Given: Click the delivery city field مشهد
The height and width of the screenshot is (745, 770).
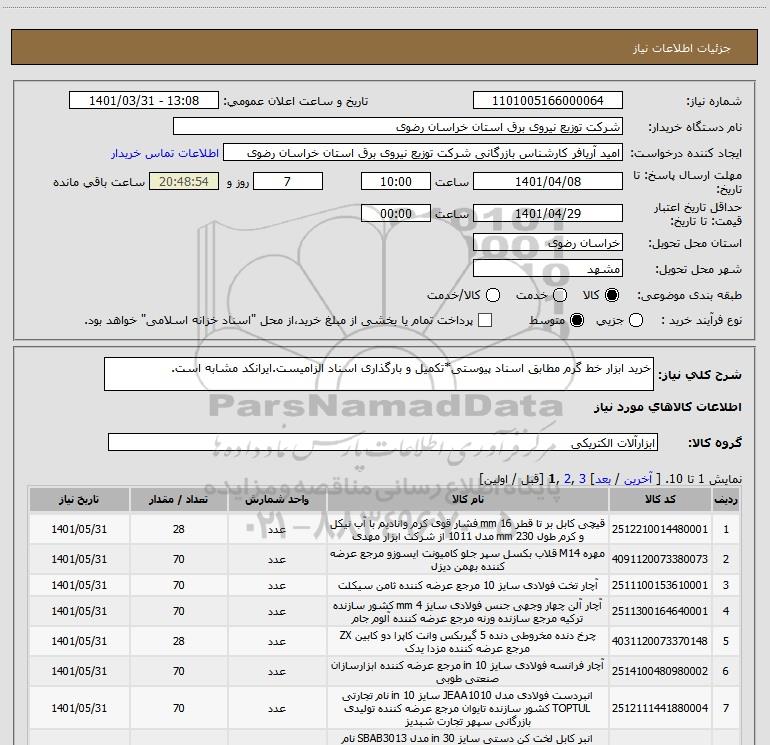Looking at the screenshot, I should [x=548, y=268].
